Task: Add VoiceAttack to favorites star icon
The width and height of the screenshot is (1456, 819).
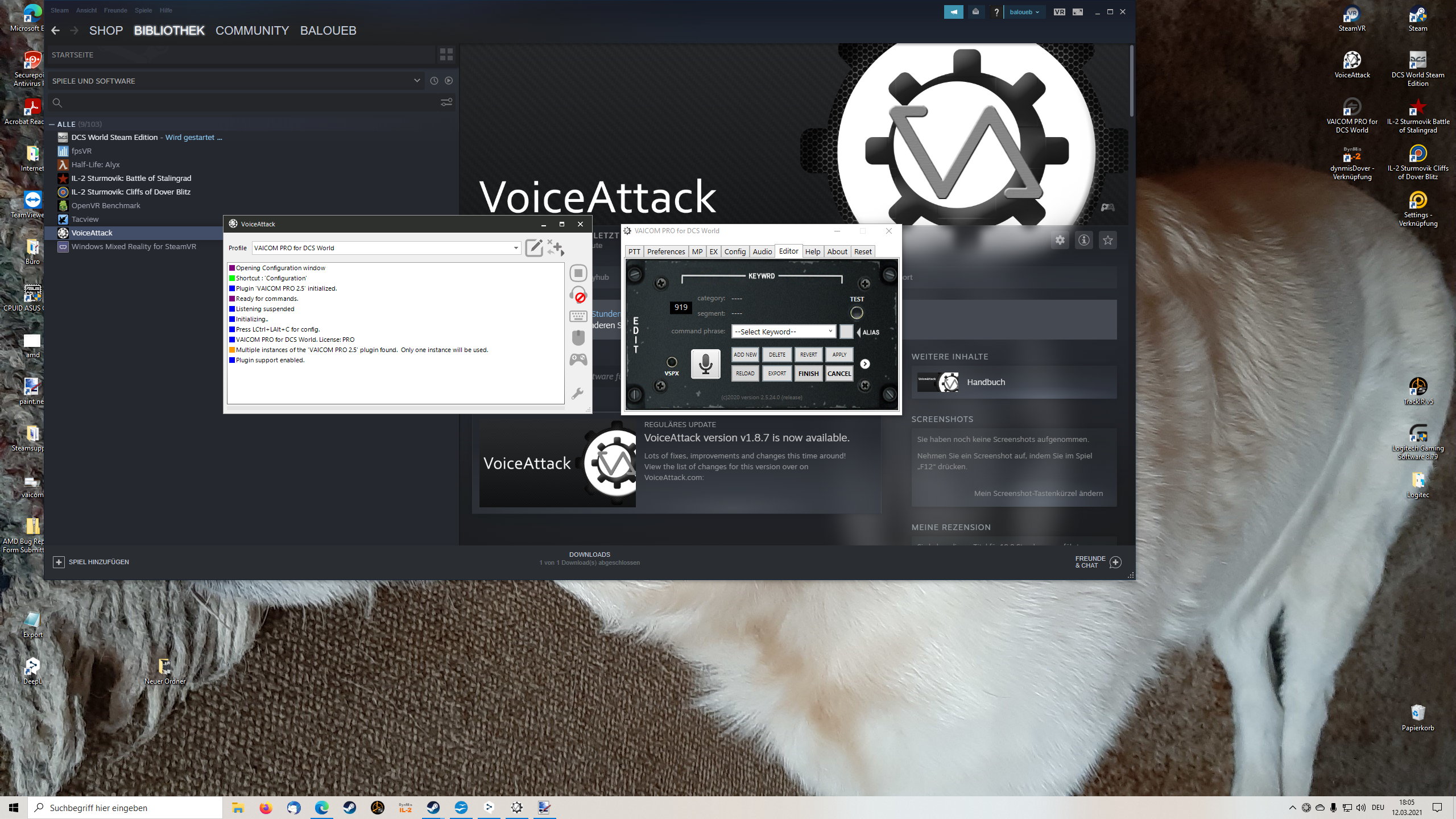Action: 1108,241
